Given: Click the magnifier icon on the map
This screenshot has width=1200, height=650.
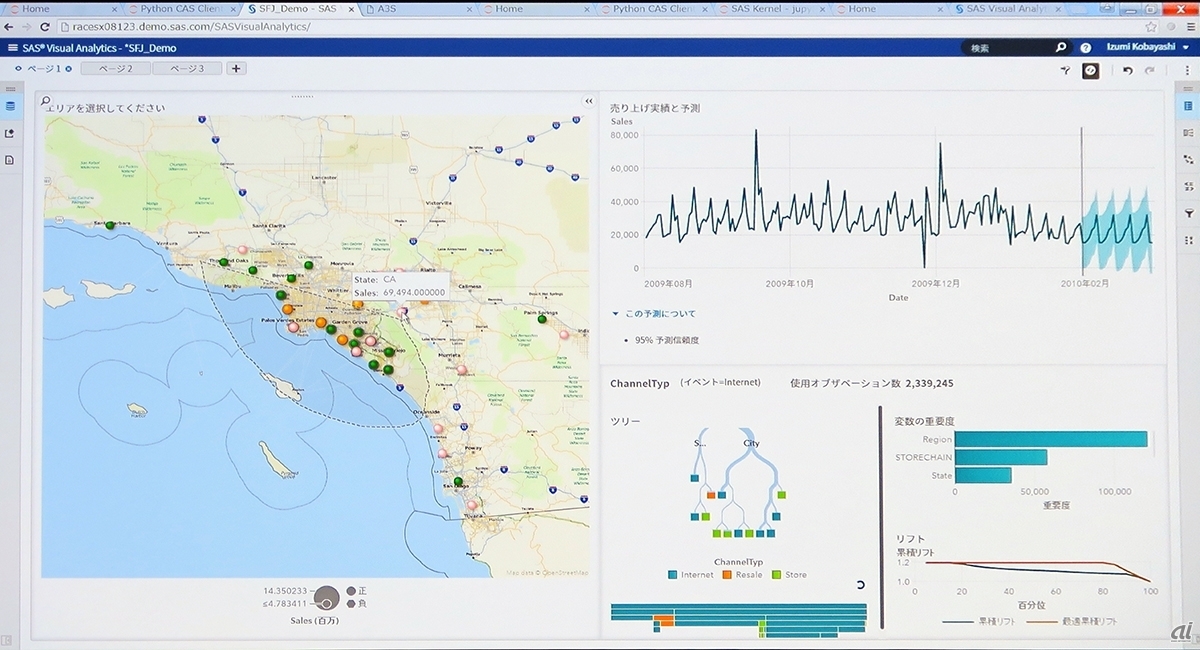Looking at the screenshot, I should click(46, 101).
